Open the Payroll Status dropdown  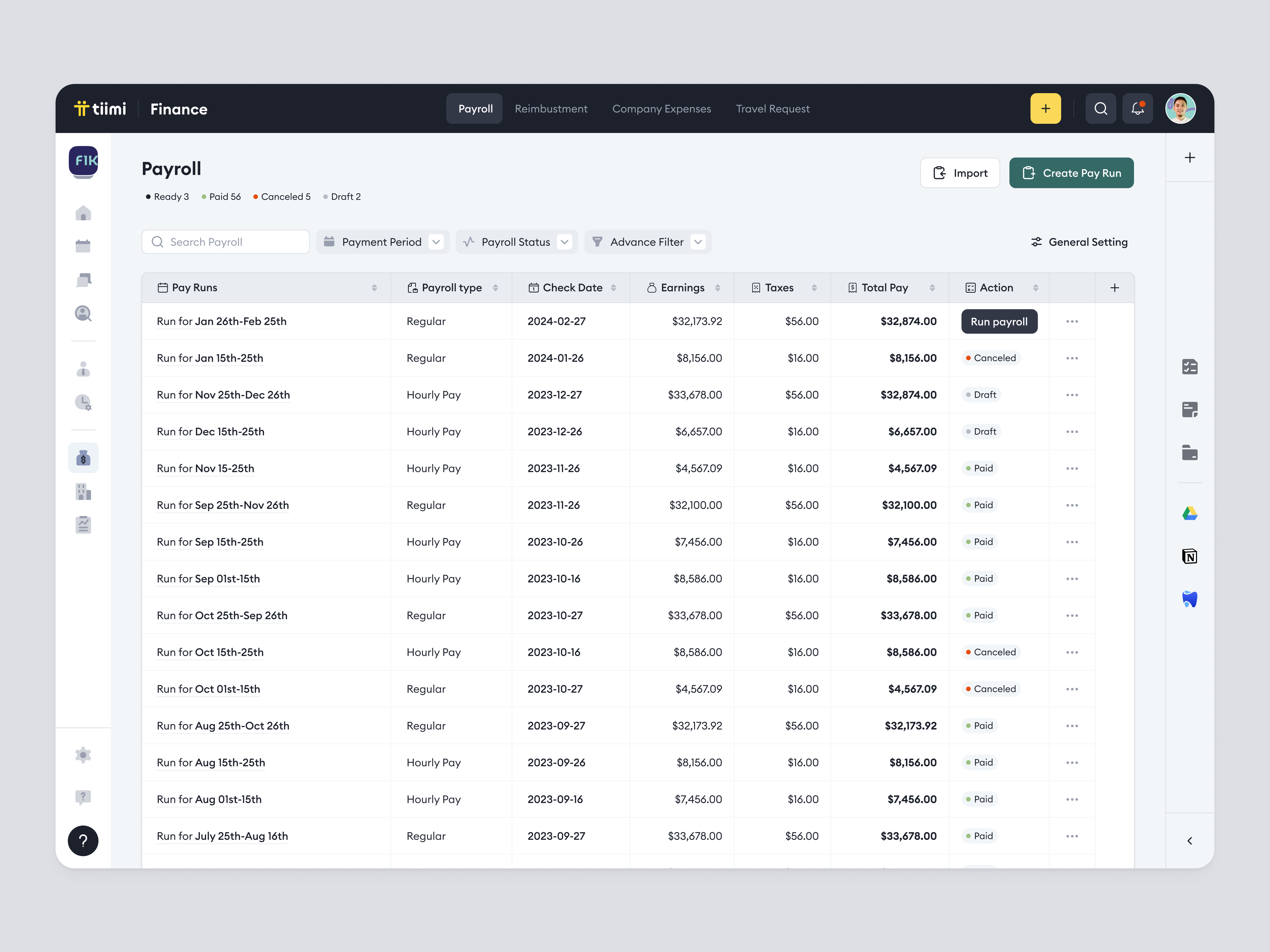tap(516, 242)
